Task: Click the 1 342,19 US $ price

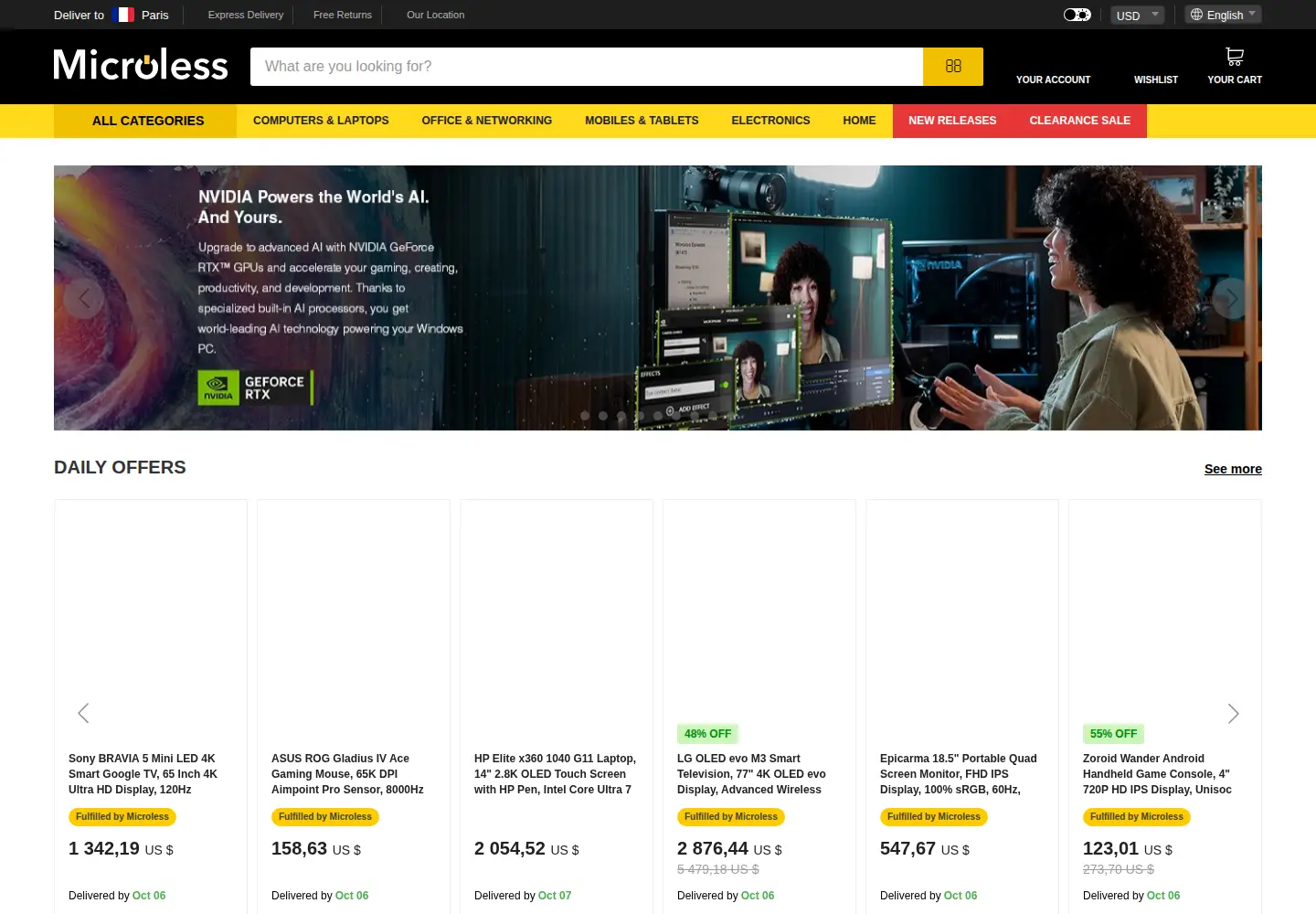Action: [121, 849]
